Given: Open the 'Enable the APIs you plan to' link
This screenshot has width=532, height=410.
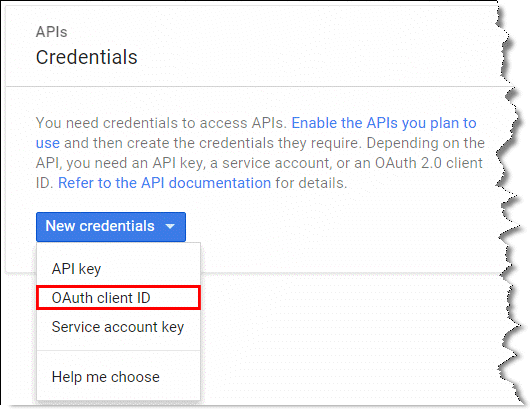Looking at the screenshot, I should coord(384,123).
